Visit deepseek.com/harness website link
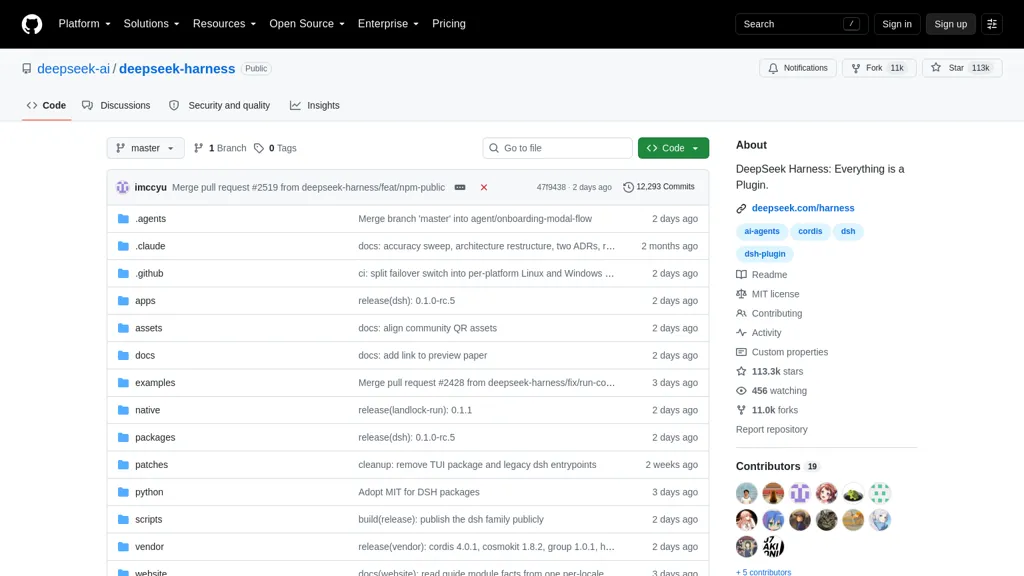Viewport: 1024px width, 576px height. point(803,208)
